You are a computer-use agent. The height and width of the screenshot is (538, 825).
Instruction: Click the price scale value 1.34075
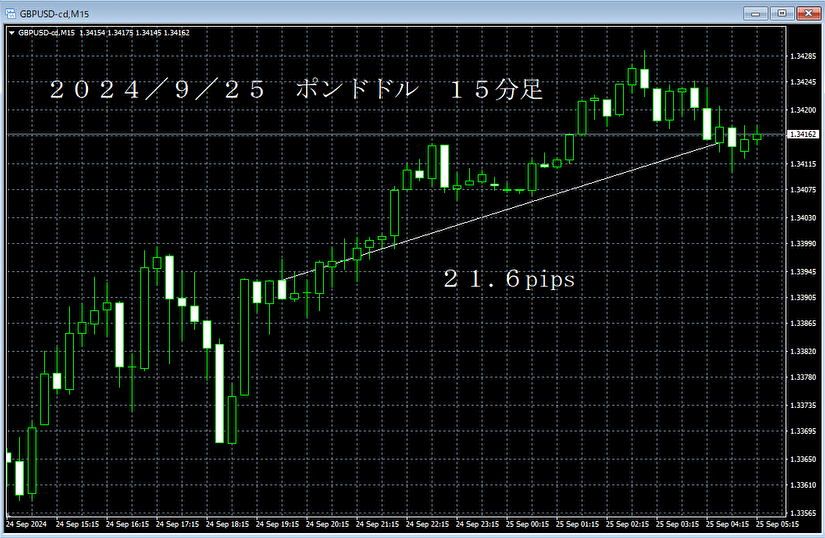[803, 190]
